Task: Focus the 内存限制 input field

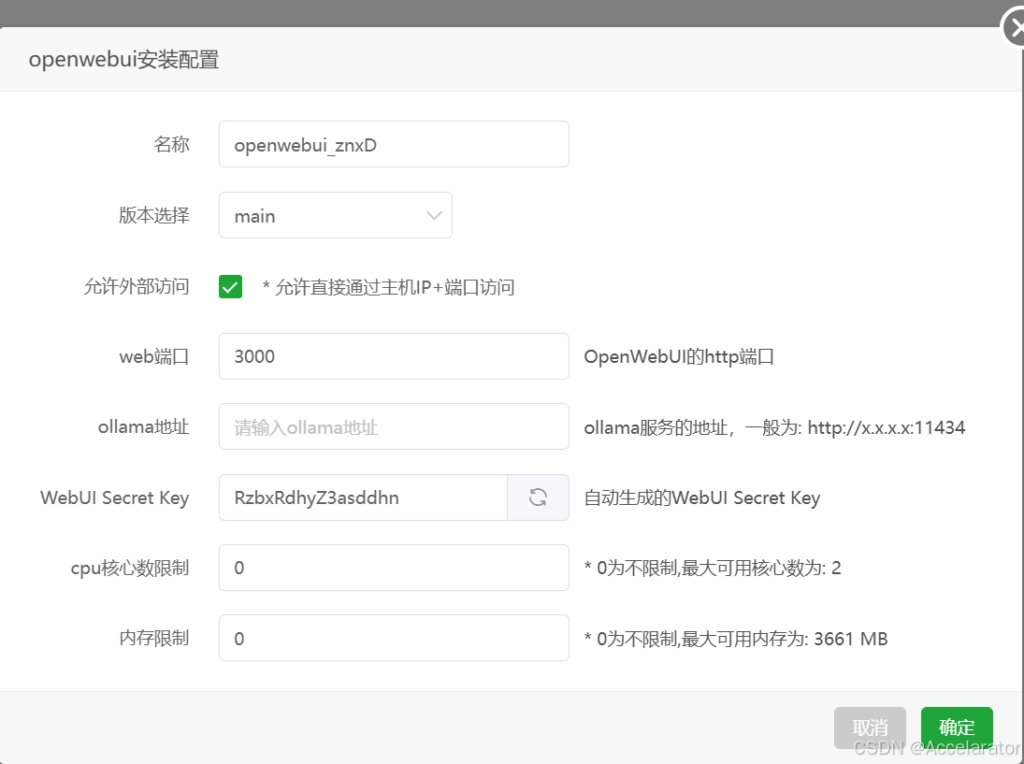Action: [393, 638]
